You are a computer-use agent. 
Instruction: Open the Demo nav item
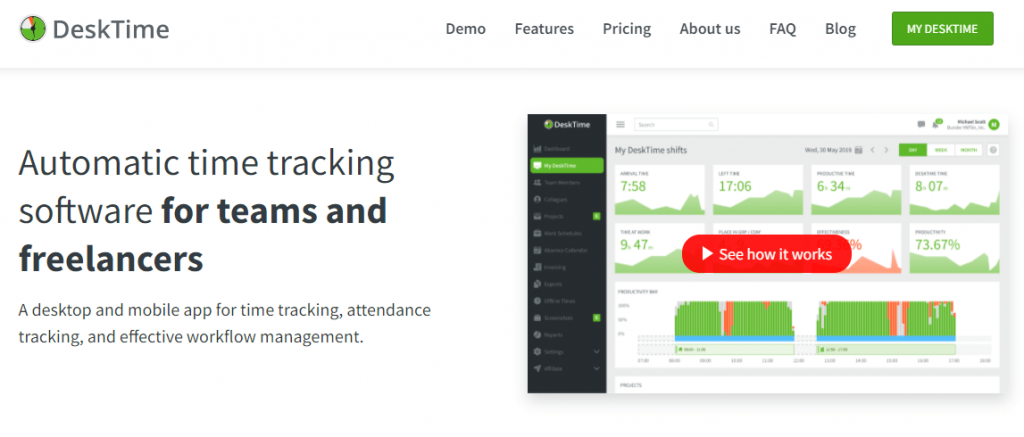[x=466, y=29]
